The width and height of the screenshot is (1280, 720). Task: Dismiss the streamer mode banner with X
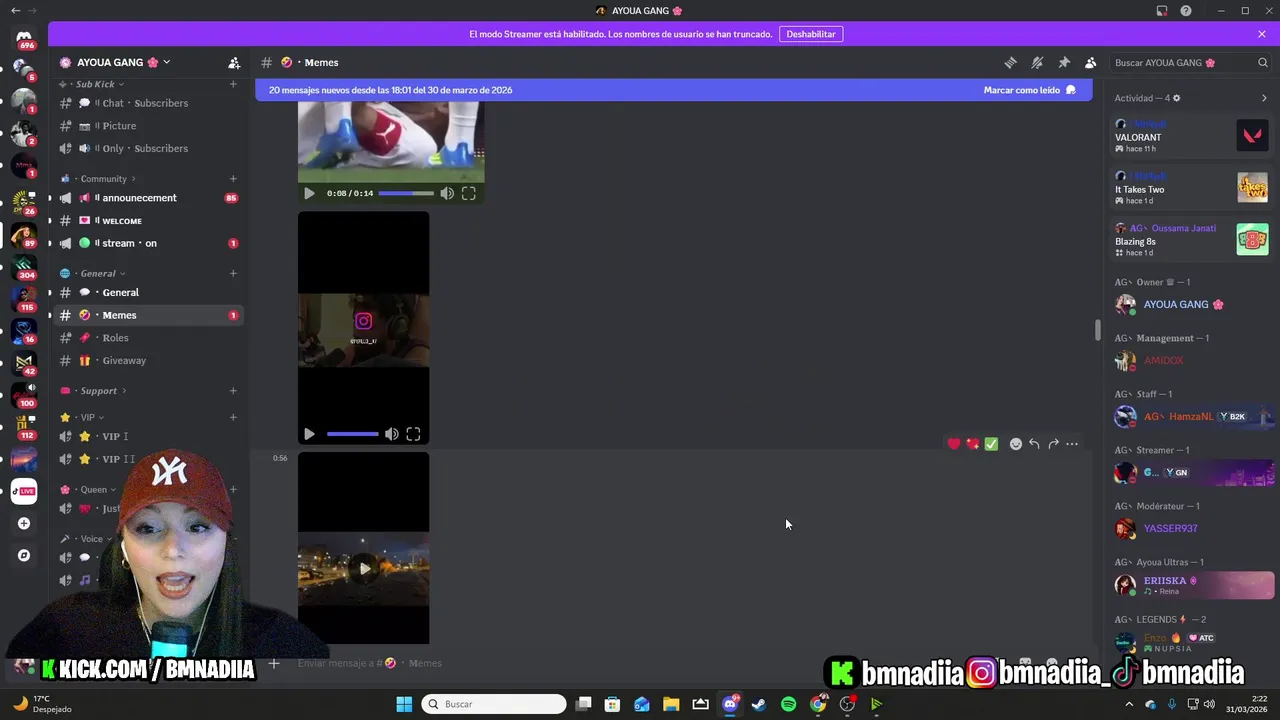pos(1262,34)
